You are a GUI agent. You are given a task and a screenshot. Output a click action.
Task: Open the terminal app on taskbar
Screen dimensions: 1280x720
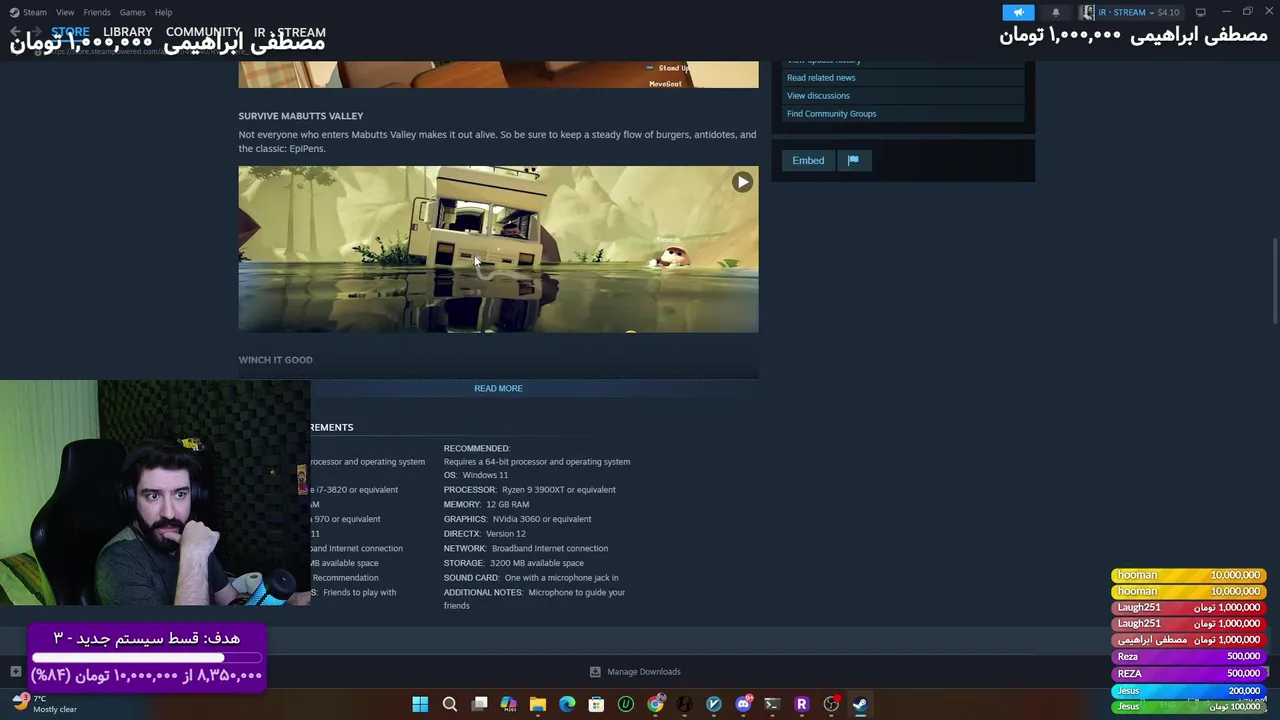pyautogui.click(x=772, y=704)
